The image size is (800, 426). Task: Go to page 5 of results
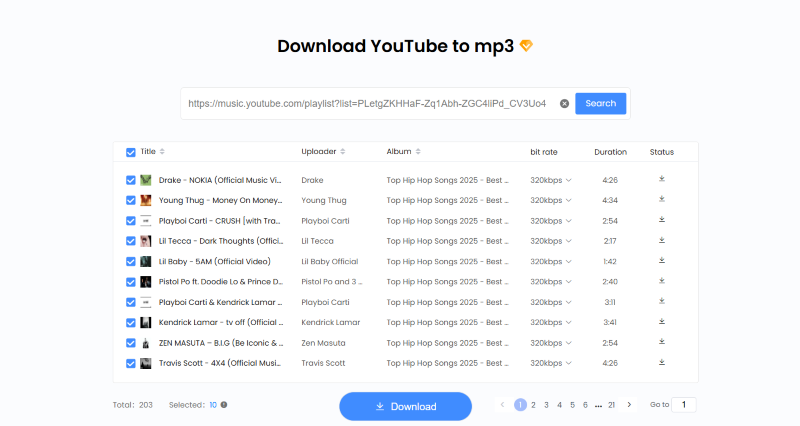pyautogui.click(x=572, y=405)
